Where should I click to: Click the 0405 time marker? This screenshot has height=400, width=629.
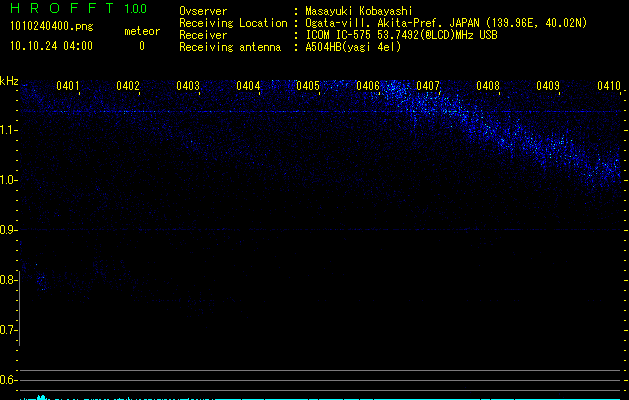tap(308, 86)
